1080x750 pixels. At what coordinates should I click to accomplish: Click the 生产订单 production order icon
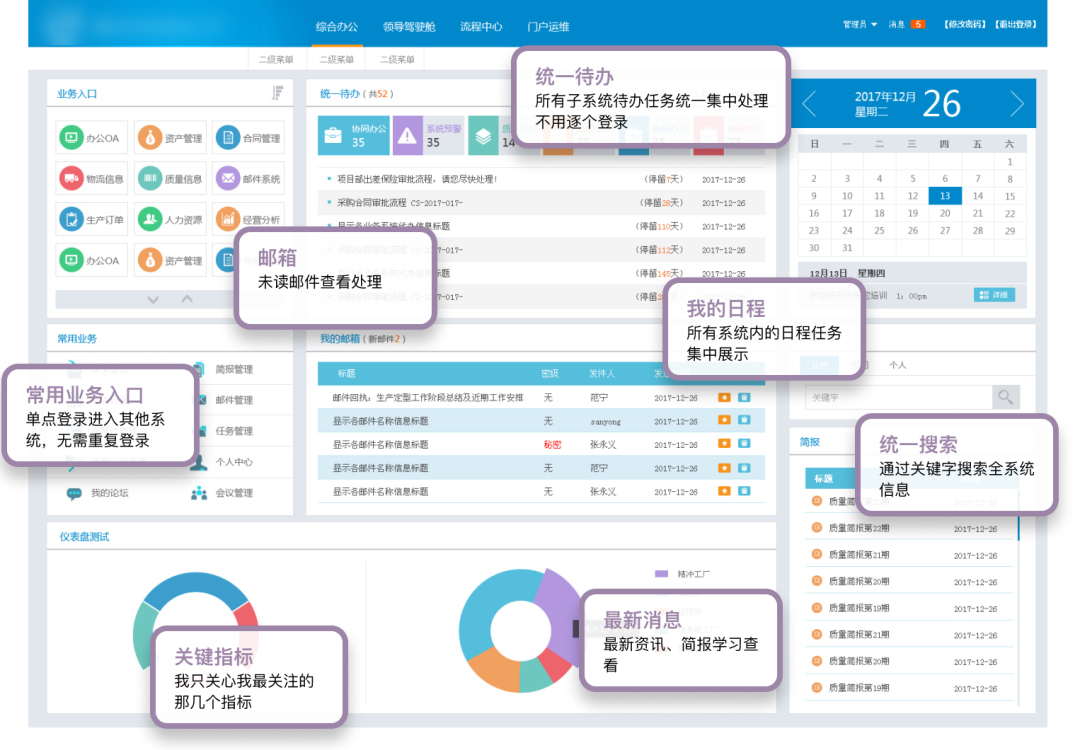click(71, 219)
